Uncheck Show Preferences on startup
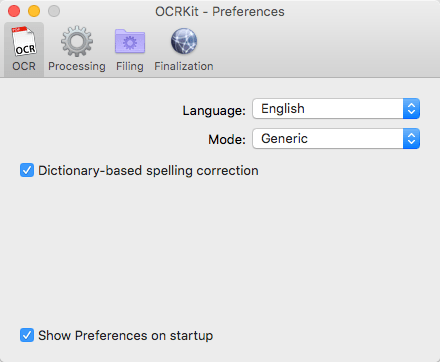This screenshot has height=362, width=440. pos(27,335)
